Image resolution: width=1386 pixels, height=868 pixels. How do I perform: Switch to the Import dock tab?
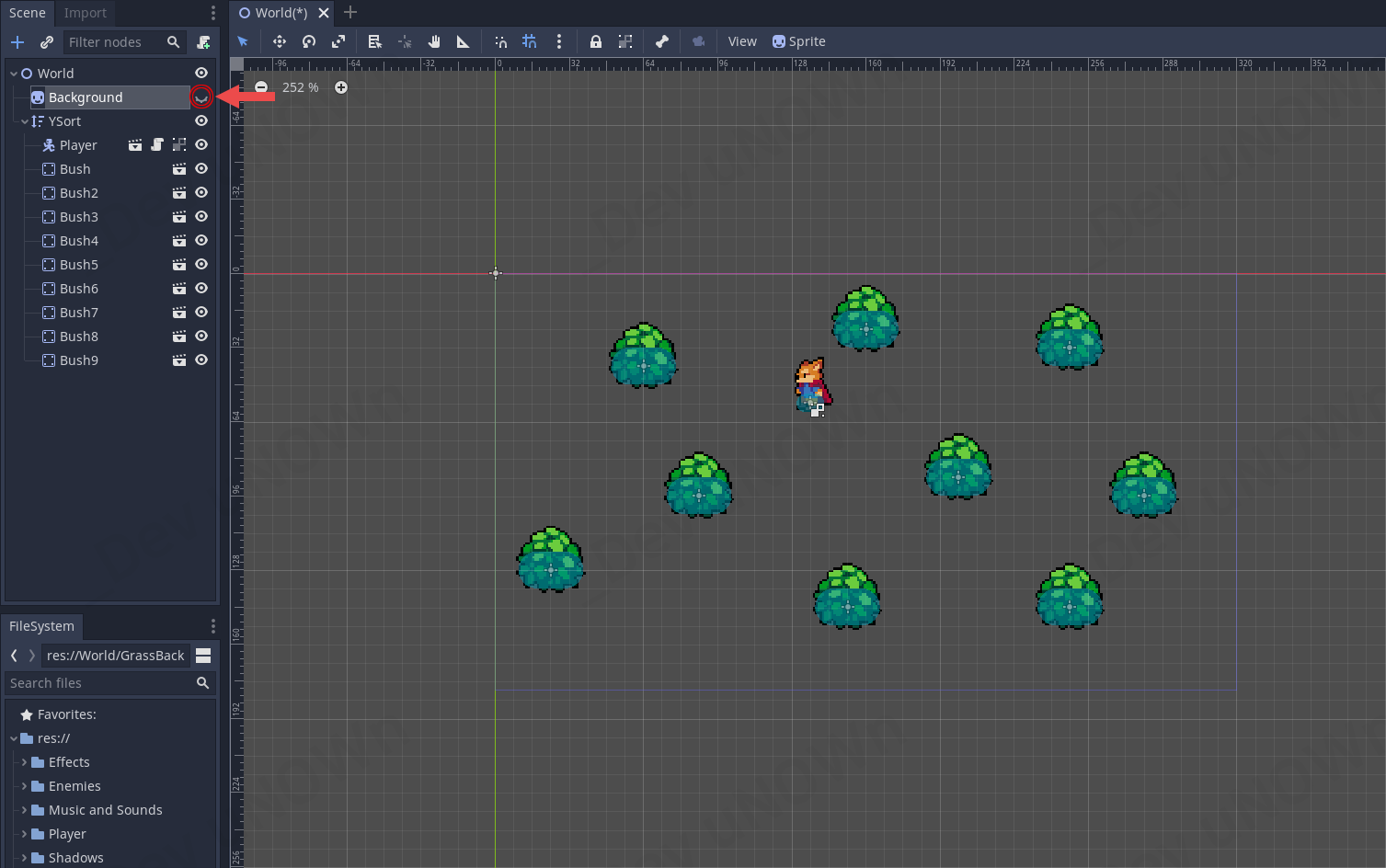click(86, 13)
